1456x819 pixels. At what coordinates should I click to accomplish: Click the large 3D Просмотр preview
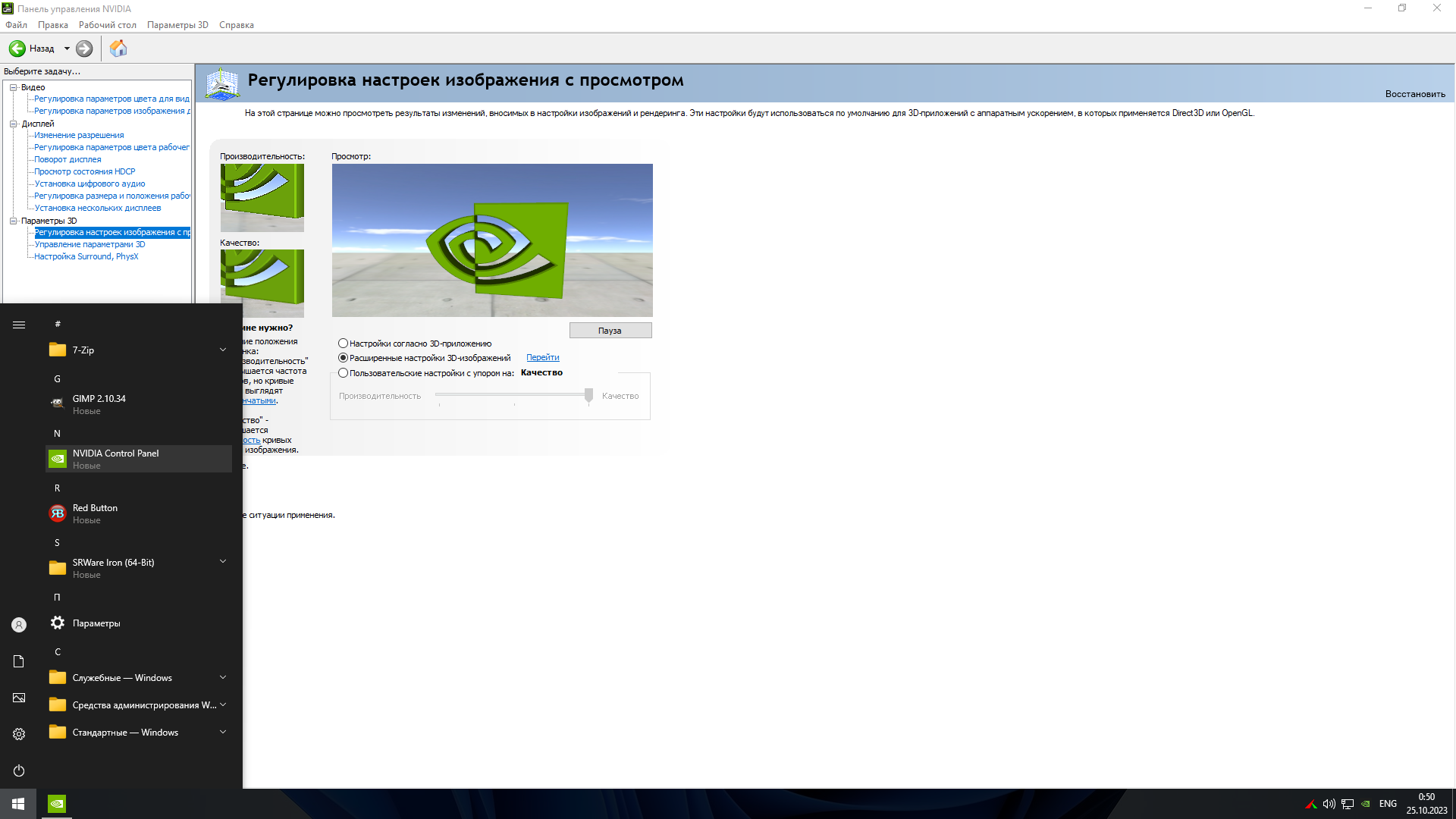pos(492,240)
